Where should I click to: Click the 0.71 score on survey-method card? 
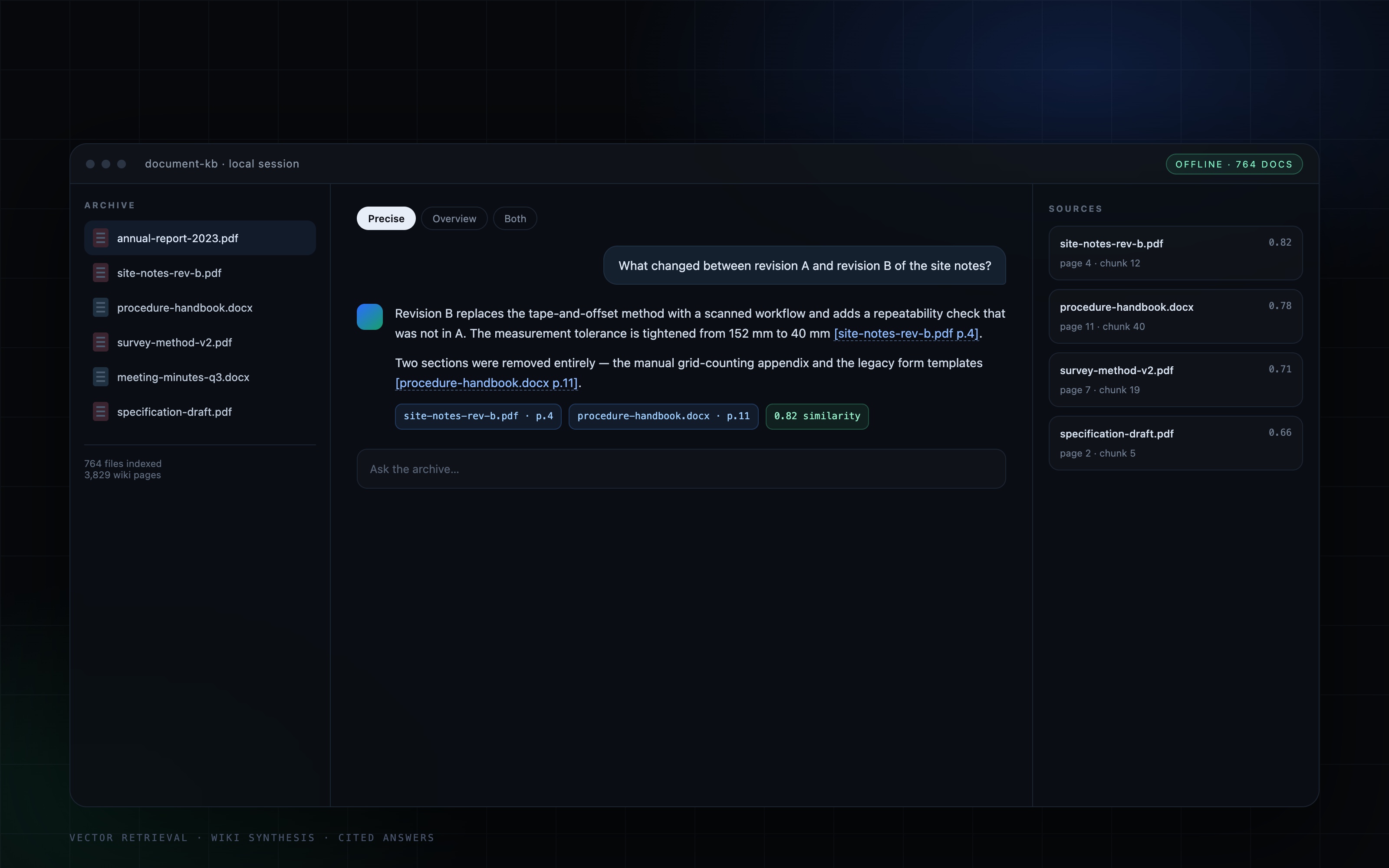point(1280,369)
